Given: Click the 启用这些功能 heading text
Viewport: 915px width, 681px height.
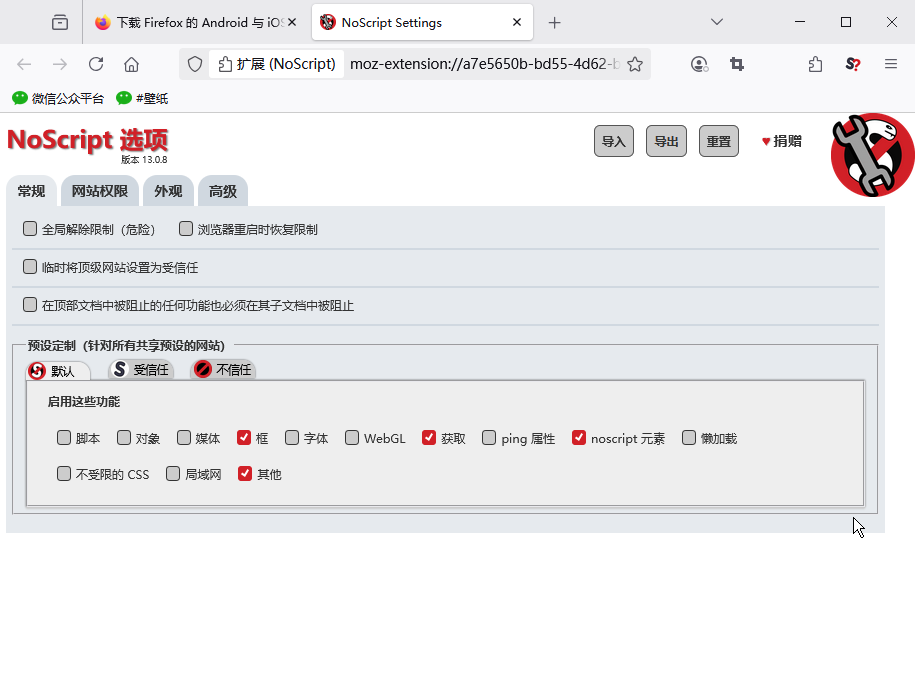Looking at the screenshot, I should point(84,401).
